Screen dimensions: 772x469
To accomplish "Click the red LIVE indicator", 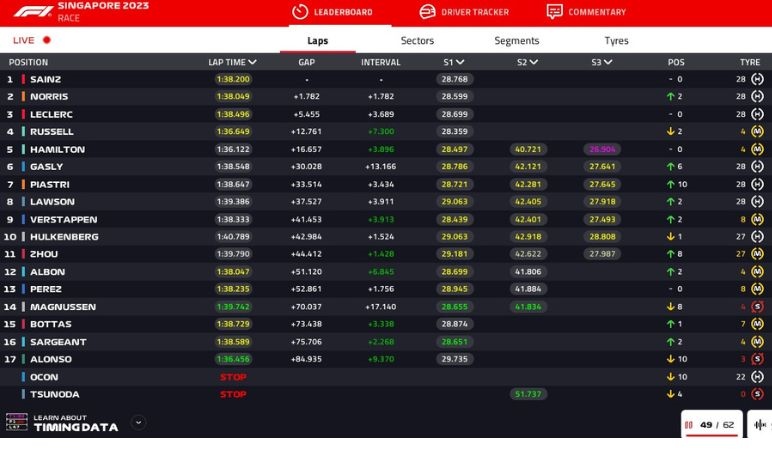I will pyautogui.click(x=46, y=41).
